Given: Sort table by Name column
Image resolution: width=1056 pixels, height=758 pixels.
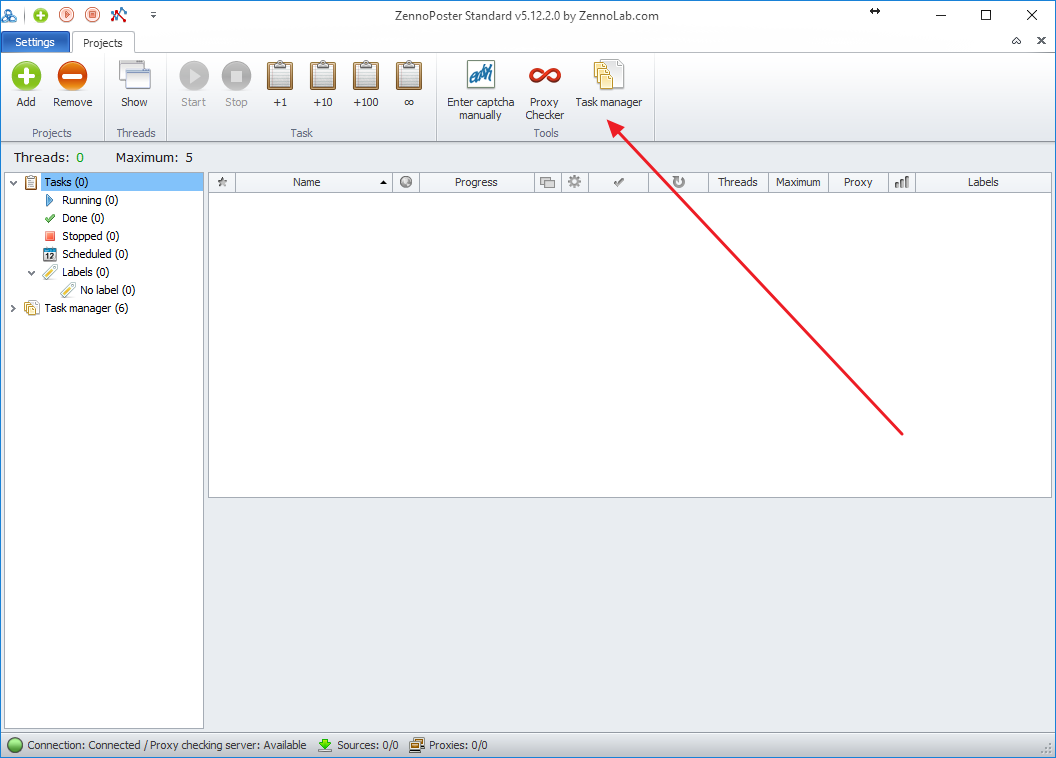Looking at the screenshot, I should [314, 182].
